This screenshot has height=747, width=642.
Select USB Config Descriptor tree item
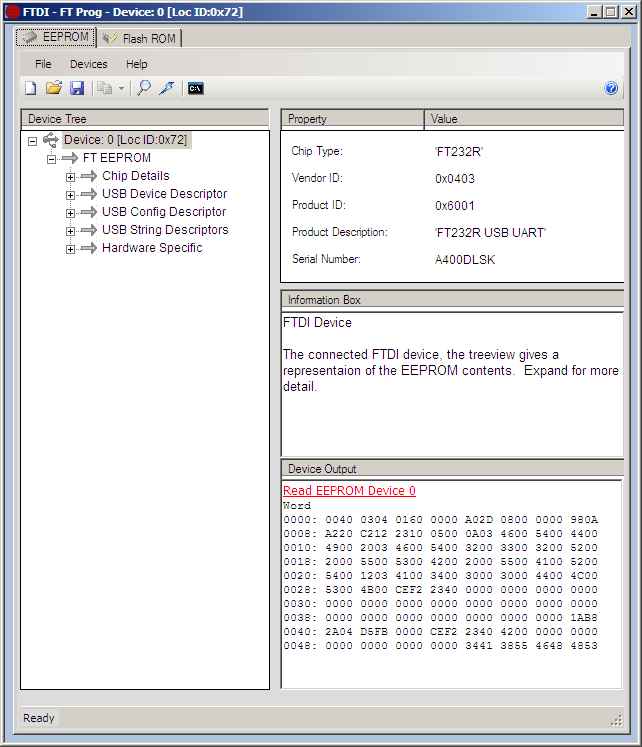point(164,212)
